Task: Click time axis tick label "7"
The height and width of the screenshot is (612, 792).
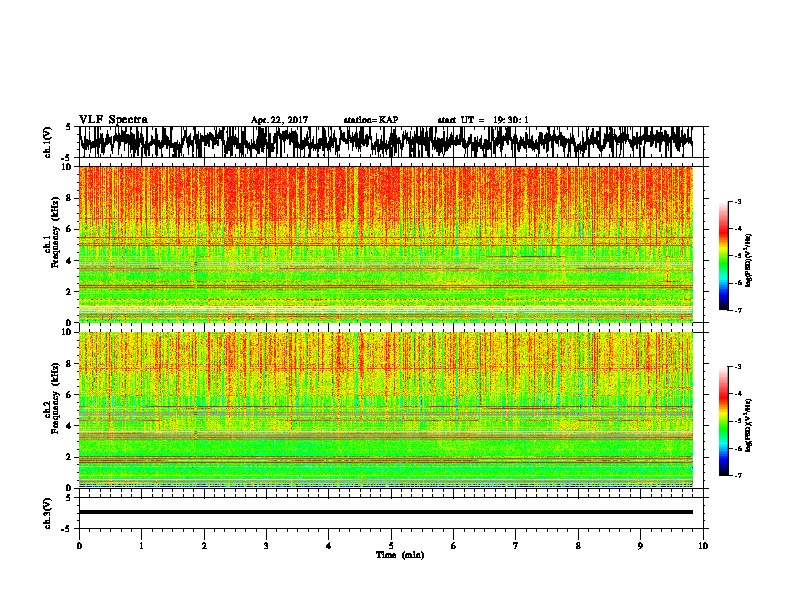Action: coord(516,546)
